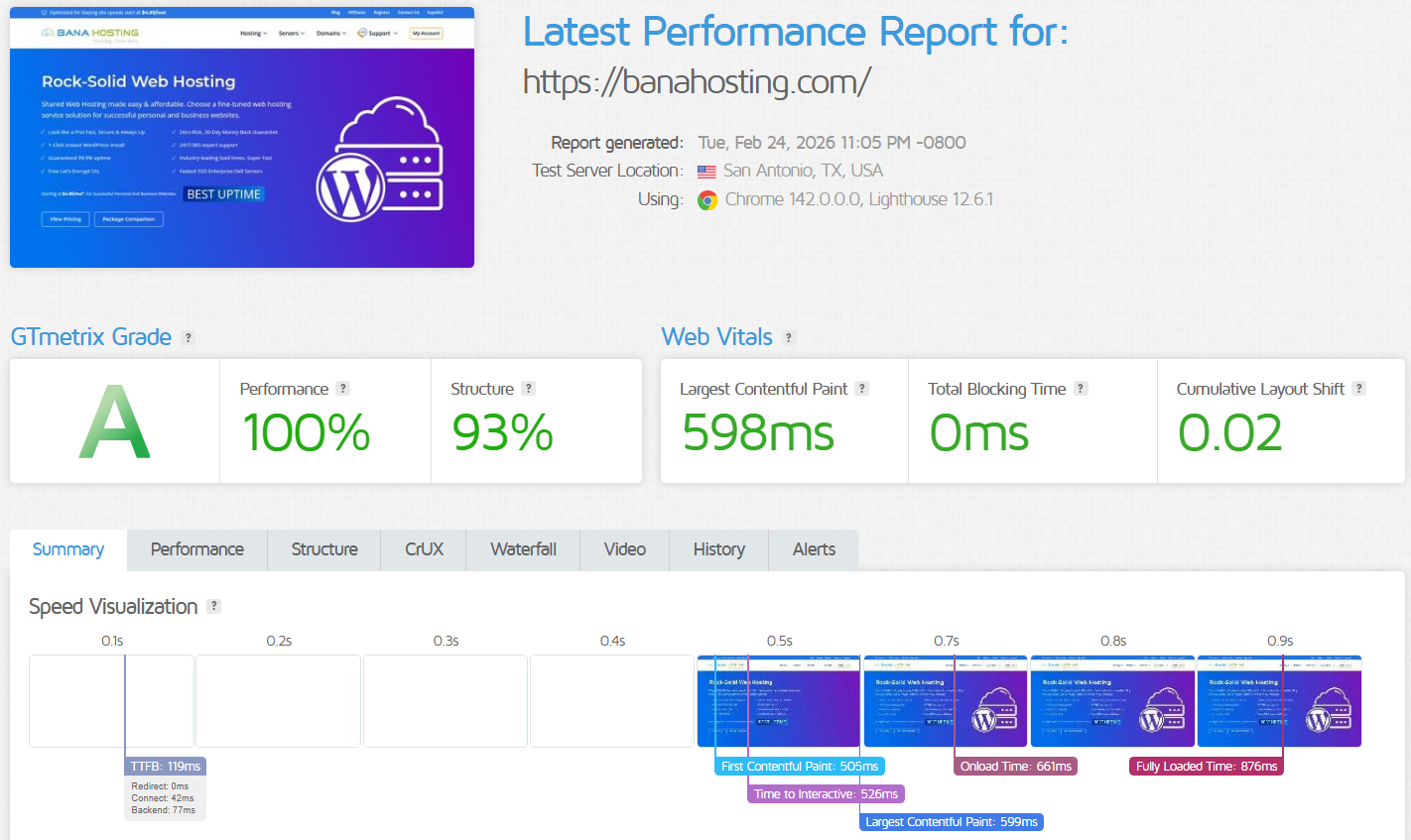Click the TTFB: 119ms marker
1411x840 pixels.
pyautogui.click(x=166, y=767)
